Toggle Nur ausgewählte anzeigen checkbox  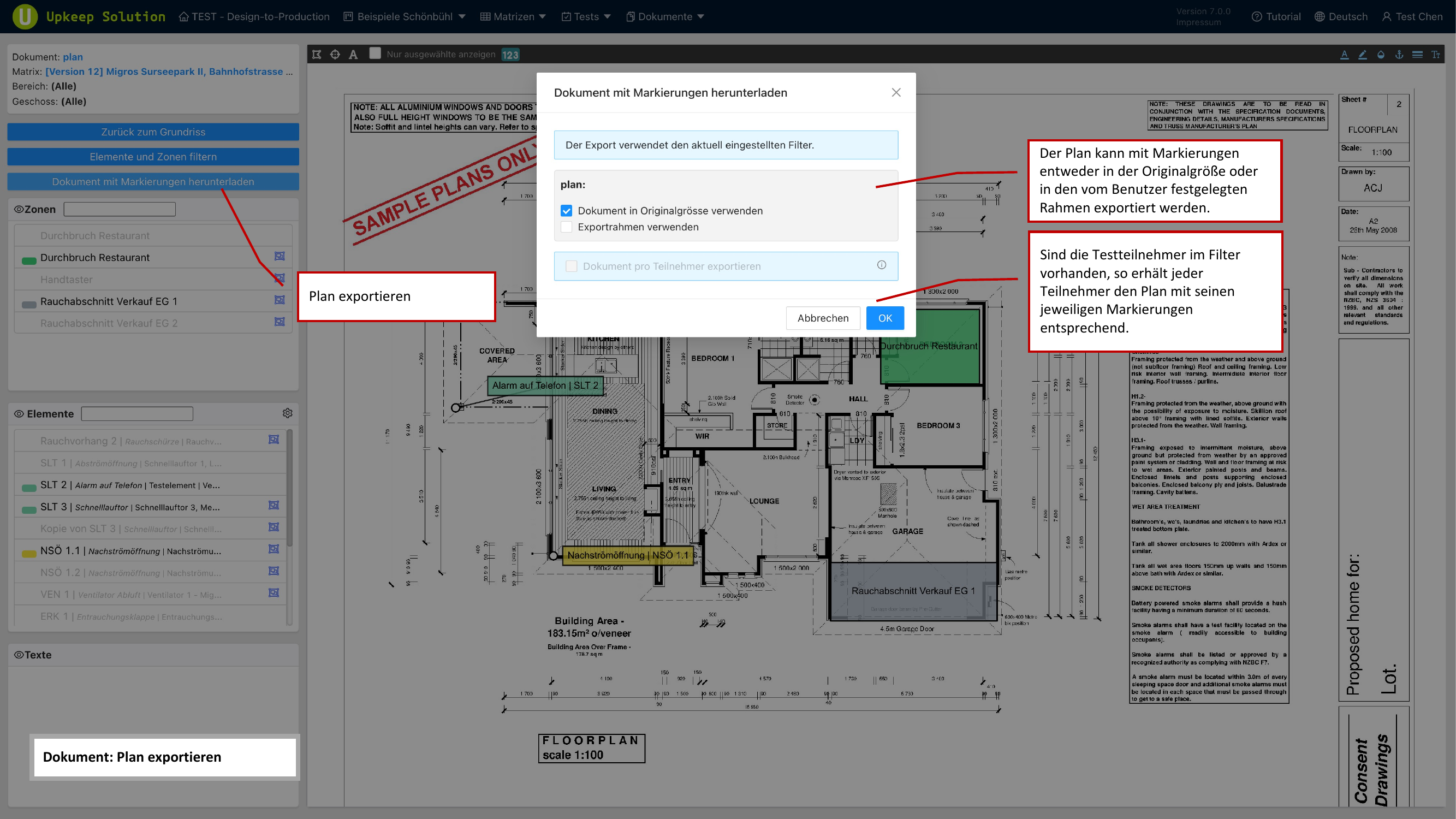click(x=375, y=53)
